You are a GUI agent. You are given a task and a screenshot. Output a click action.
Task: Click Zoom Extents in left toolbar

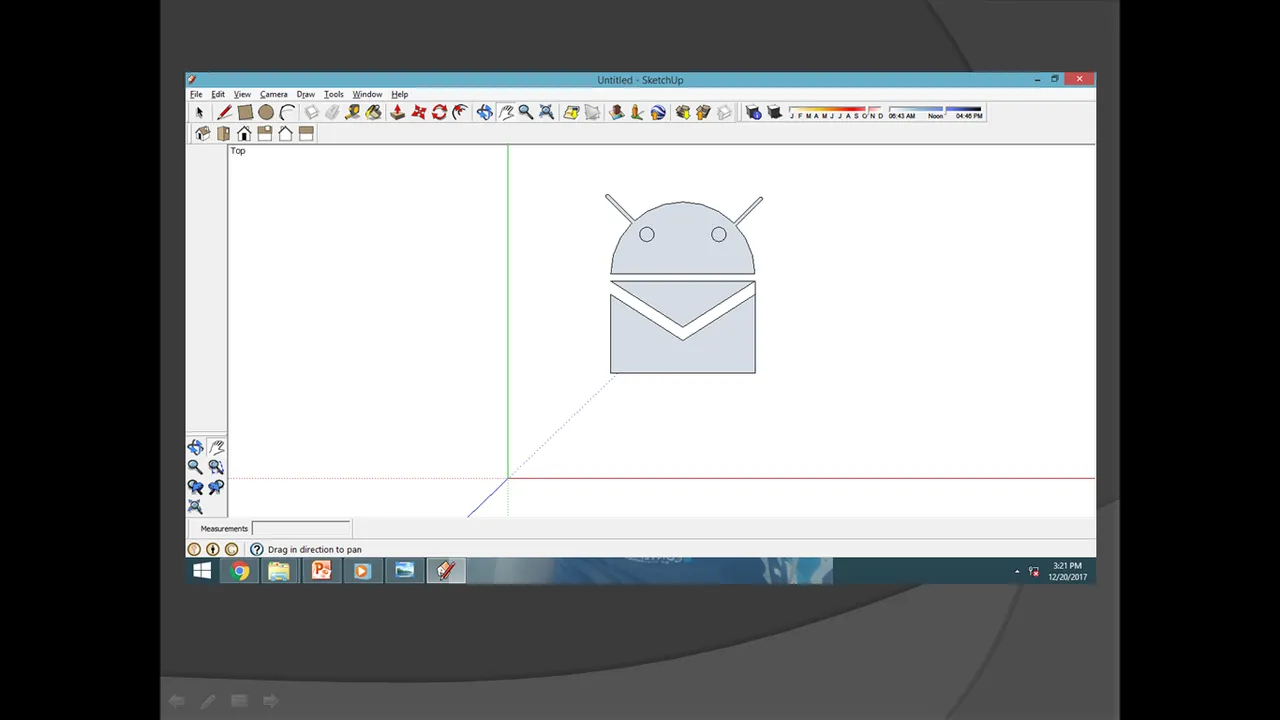(195, 507)
